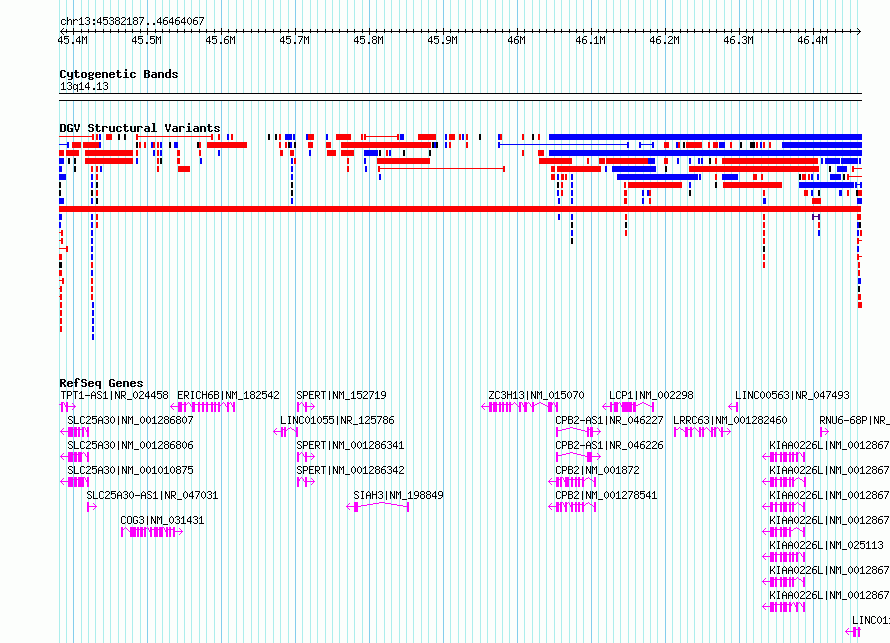Viewport: 890px width, 643px height.
Task: Click the 46.4M ruler tick label
Action: (x=812, y=40)
